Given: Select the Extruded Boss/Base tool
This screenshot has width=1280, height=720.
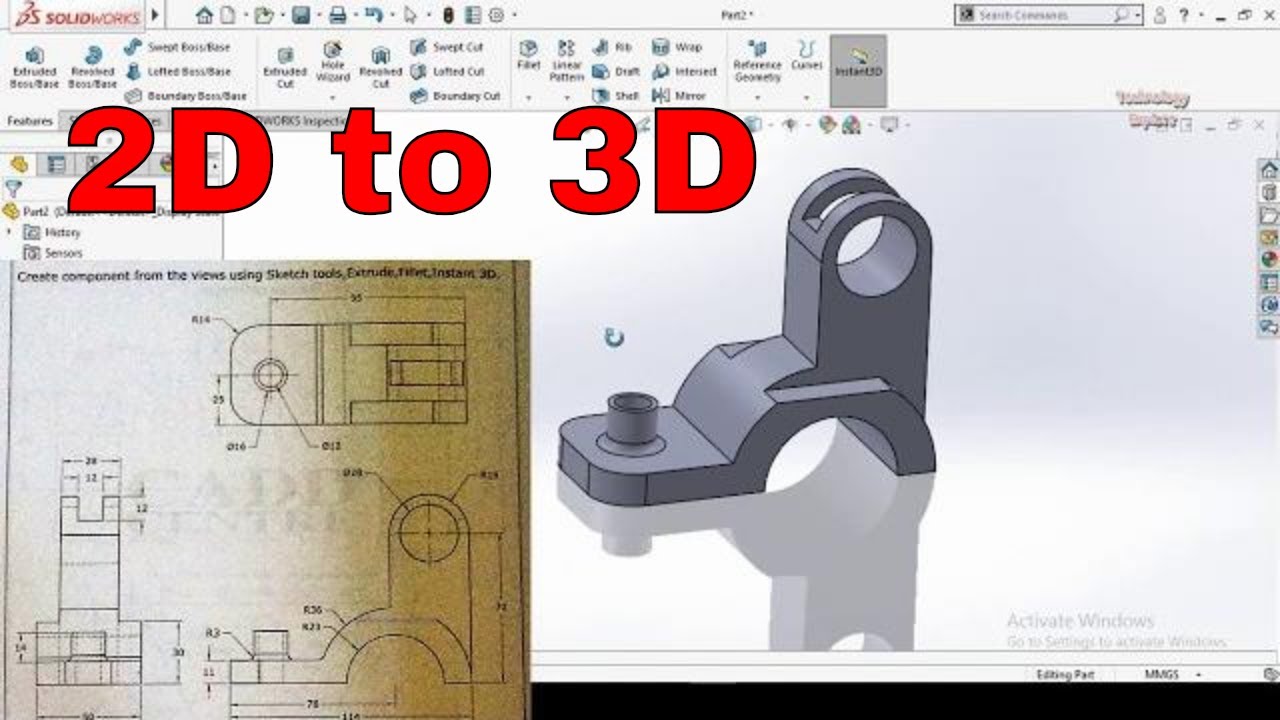Looking at the screenshot, I should (x=34, y=68).
